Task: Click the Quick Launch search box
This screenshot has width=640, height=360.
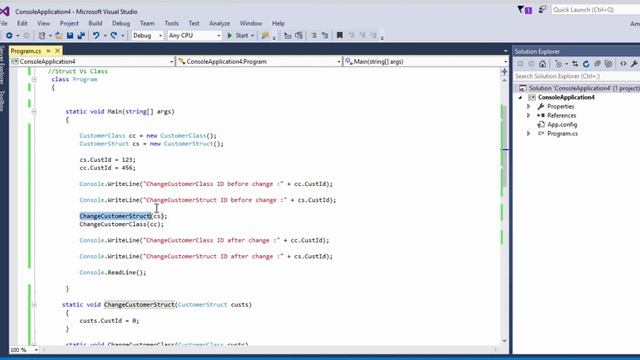Action: [x=595, y=9]
